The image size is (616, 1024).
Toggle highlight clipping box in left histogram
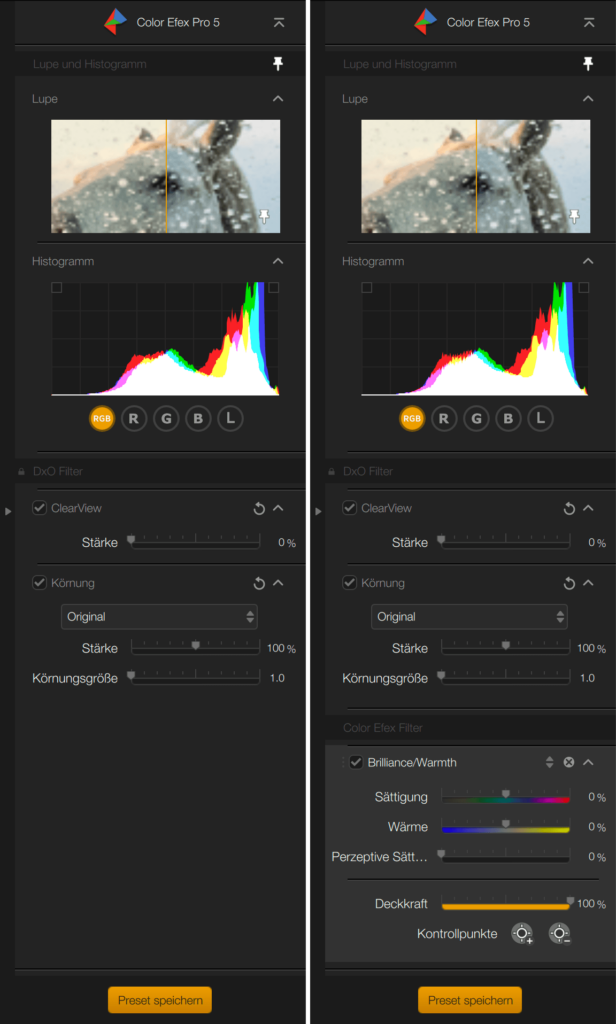click(x=274, y=287)
